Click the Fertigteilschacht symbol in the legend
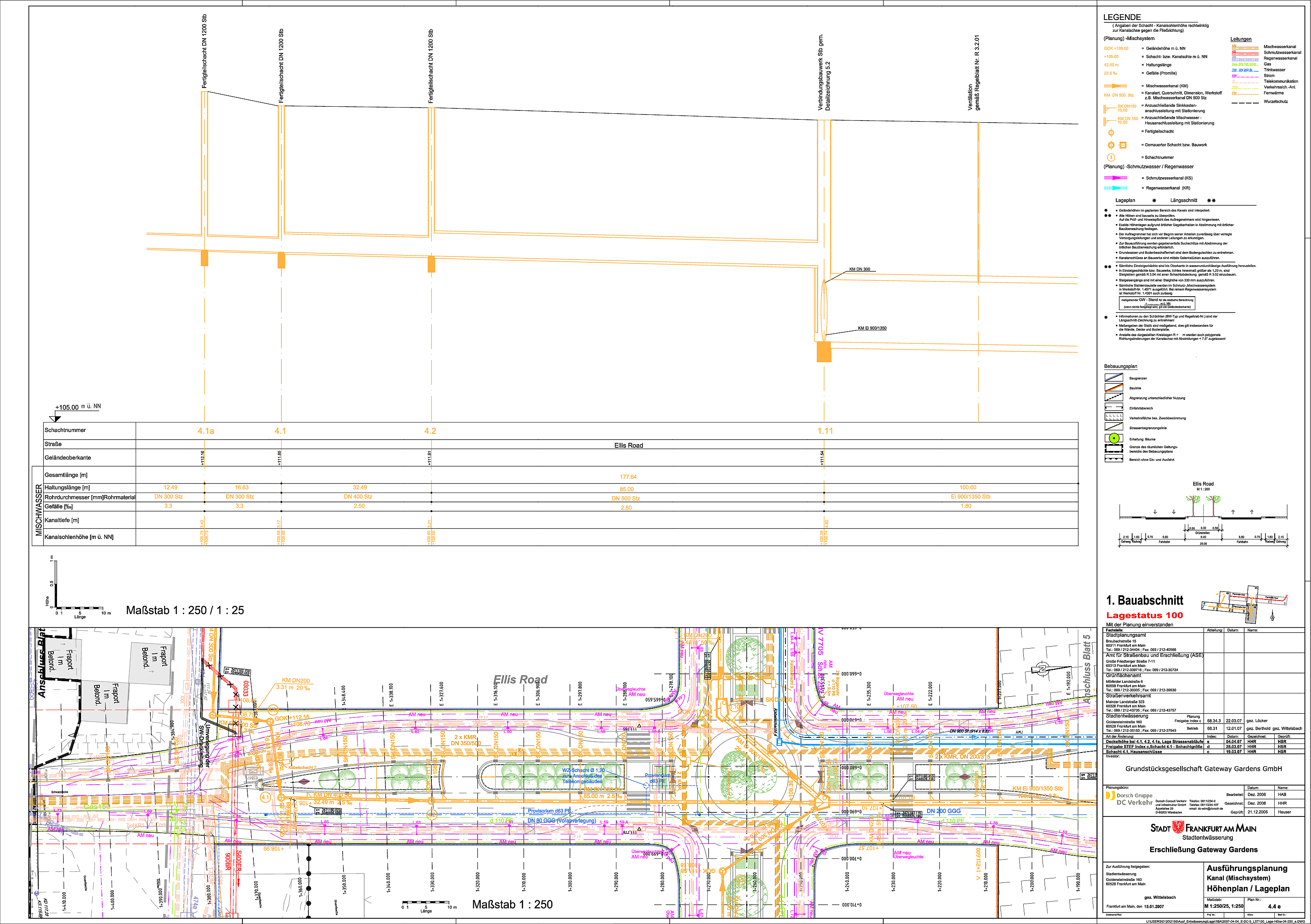The height and width of the screenshot is (924, 1311). click(1111, 132)
